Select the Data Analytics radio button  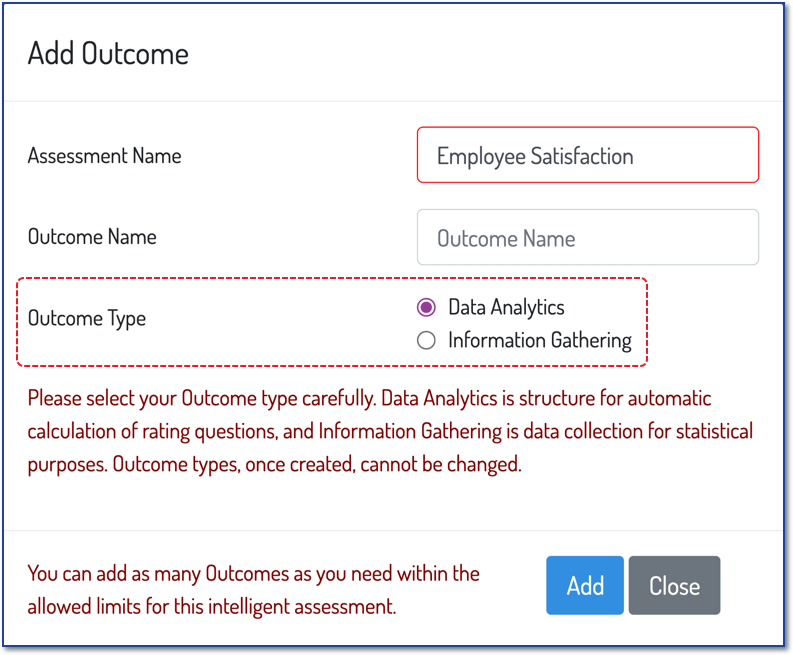point(426,307)
